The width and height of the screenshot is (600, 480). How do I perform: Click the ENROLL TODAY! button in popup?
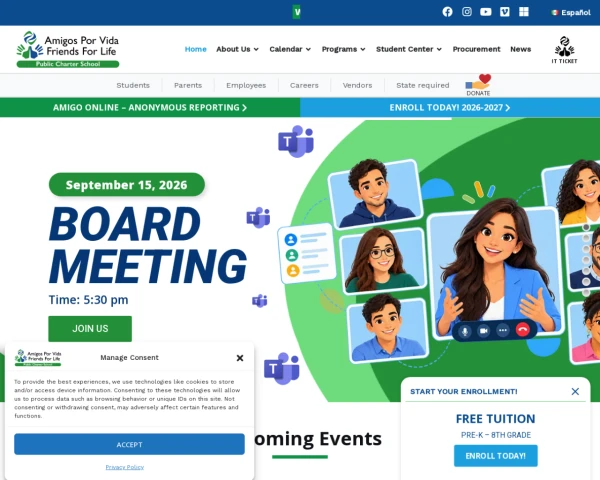coord(496,456)
